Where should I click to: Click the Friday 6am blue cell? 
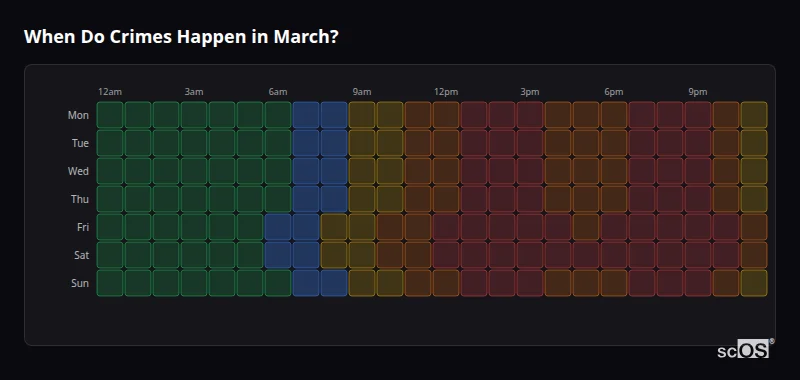click(x=278, y=227)
